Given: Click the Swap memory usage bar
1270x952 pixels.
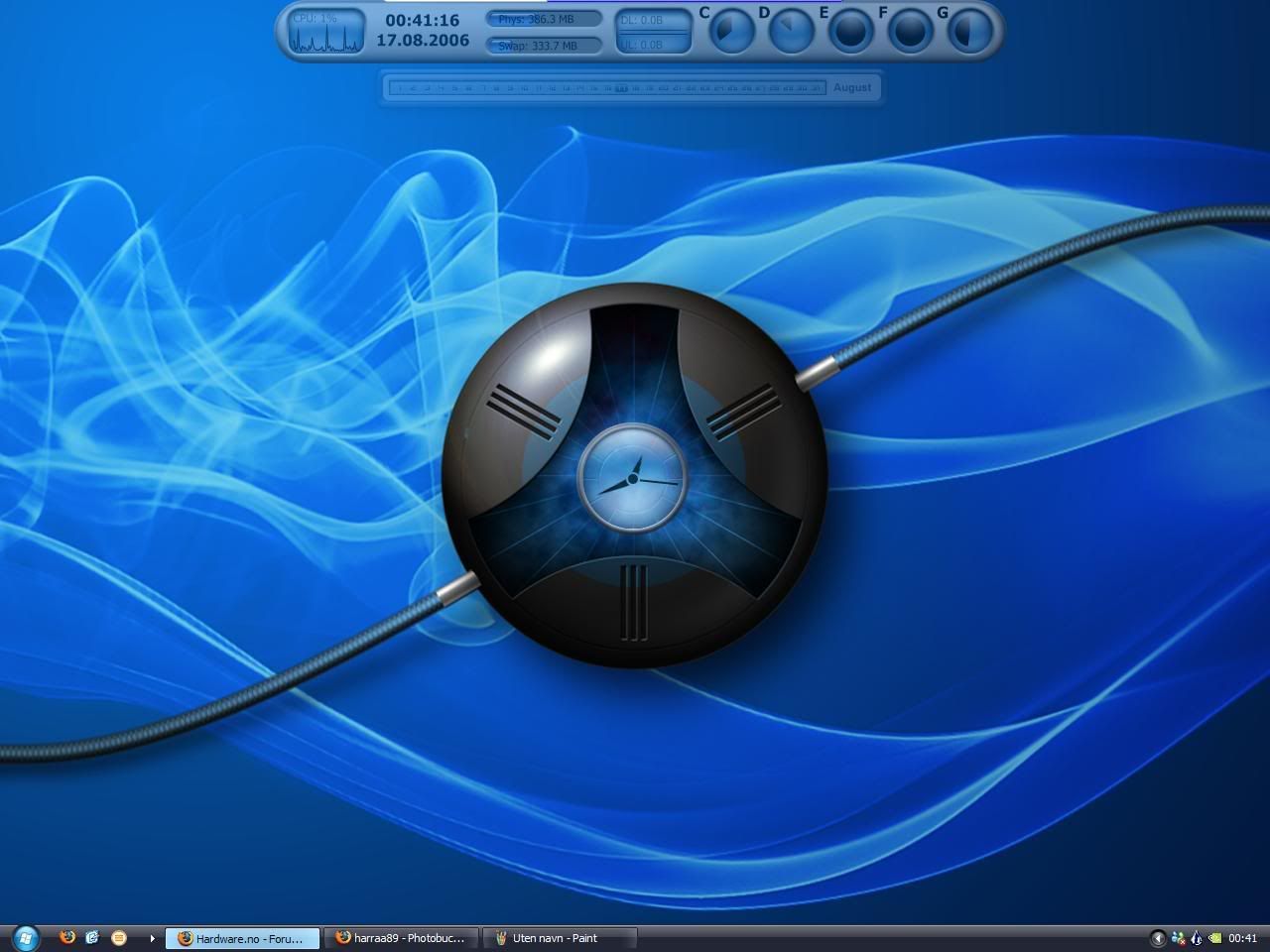Looking at the screenshot, I should point(544,46).
